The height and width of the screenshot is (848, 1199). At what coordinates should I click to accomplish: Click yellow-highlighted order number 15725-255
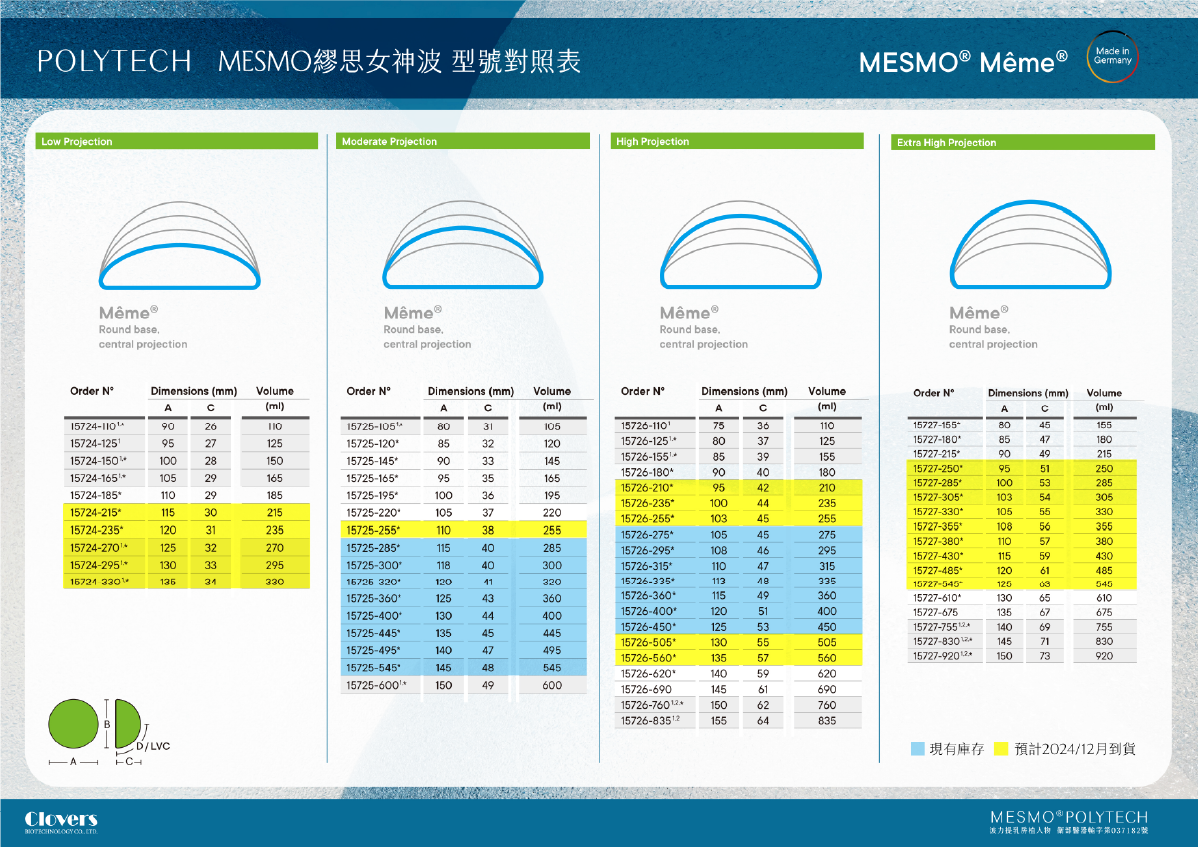tap(372, 530)
